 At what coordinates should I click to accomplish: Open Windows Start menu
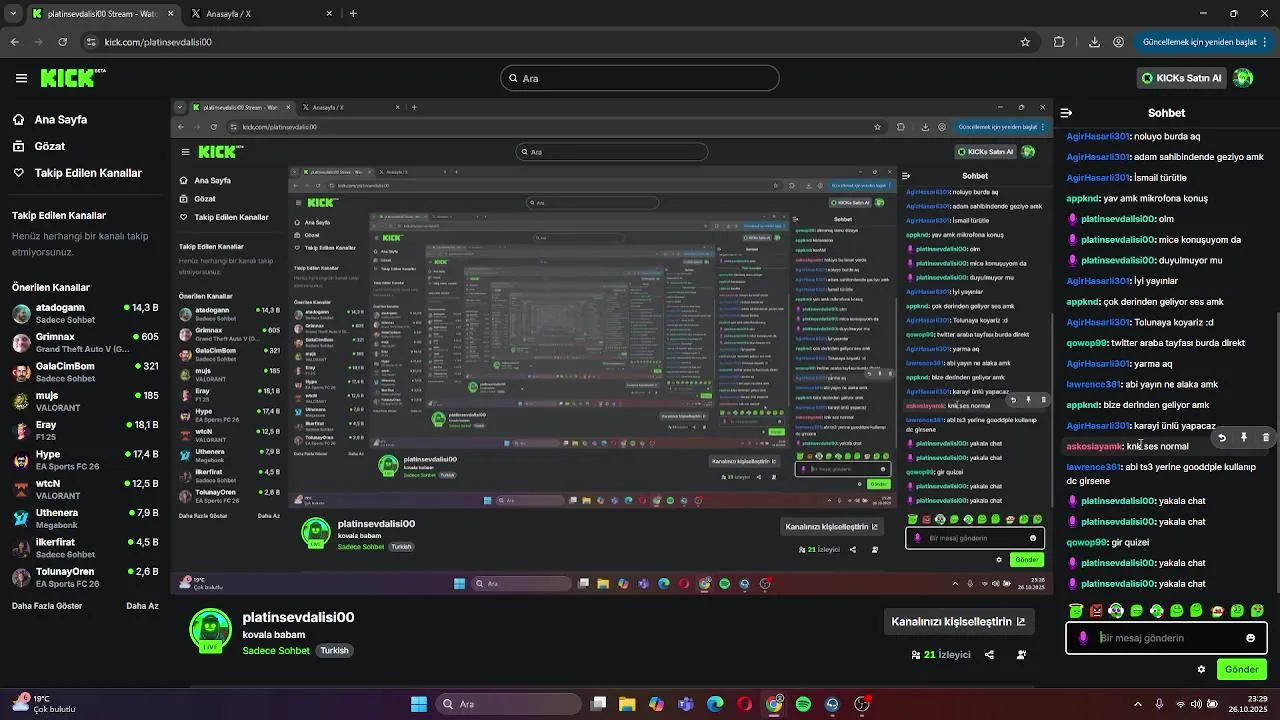click(x=419, y=704)
